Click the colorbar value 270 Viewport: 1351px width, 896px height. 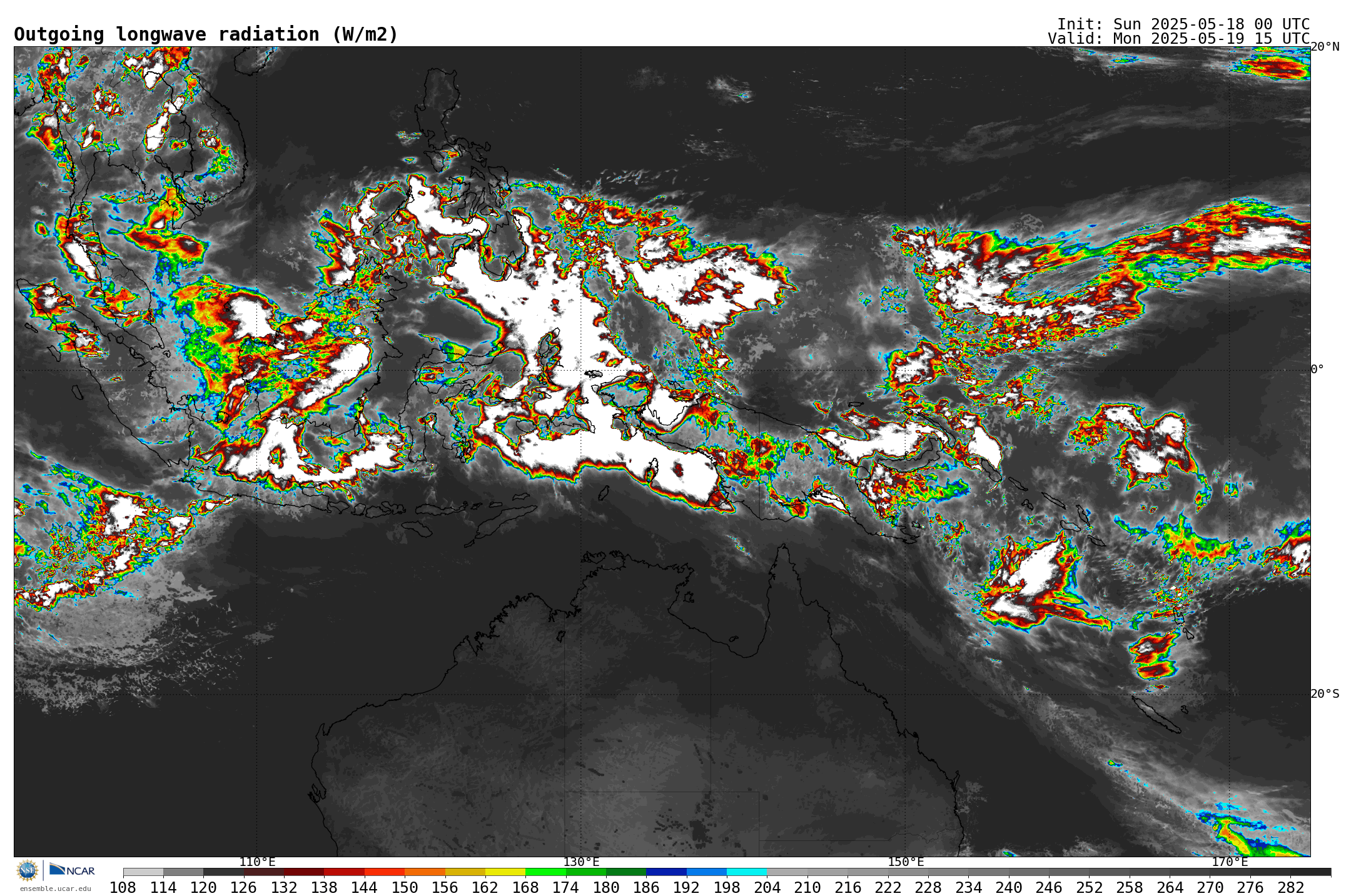click(x=1210, y=888)
